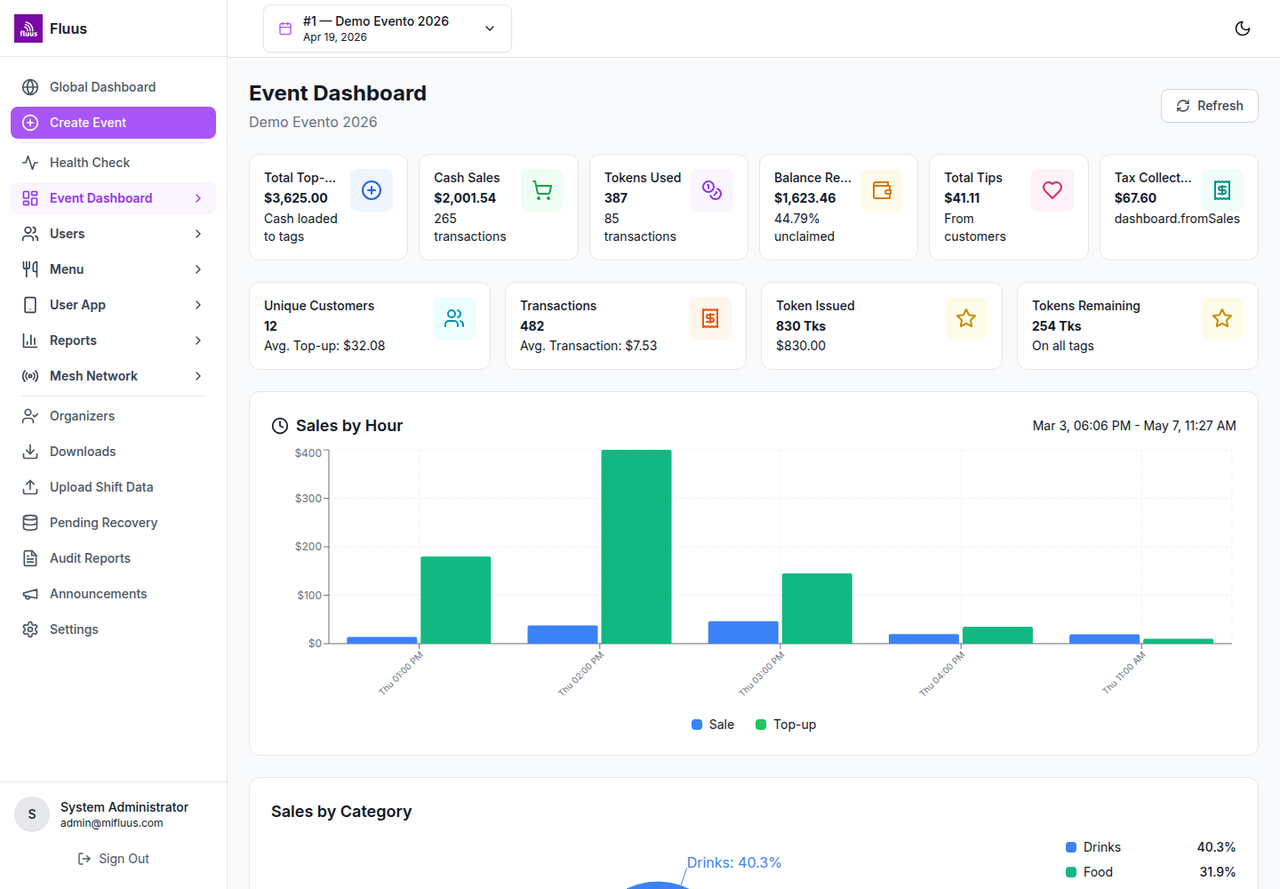Click the Sales by Hour clock icon

280,426
